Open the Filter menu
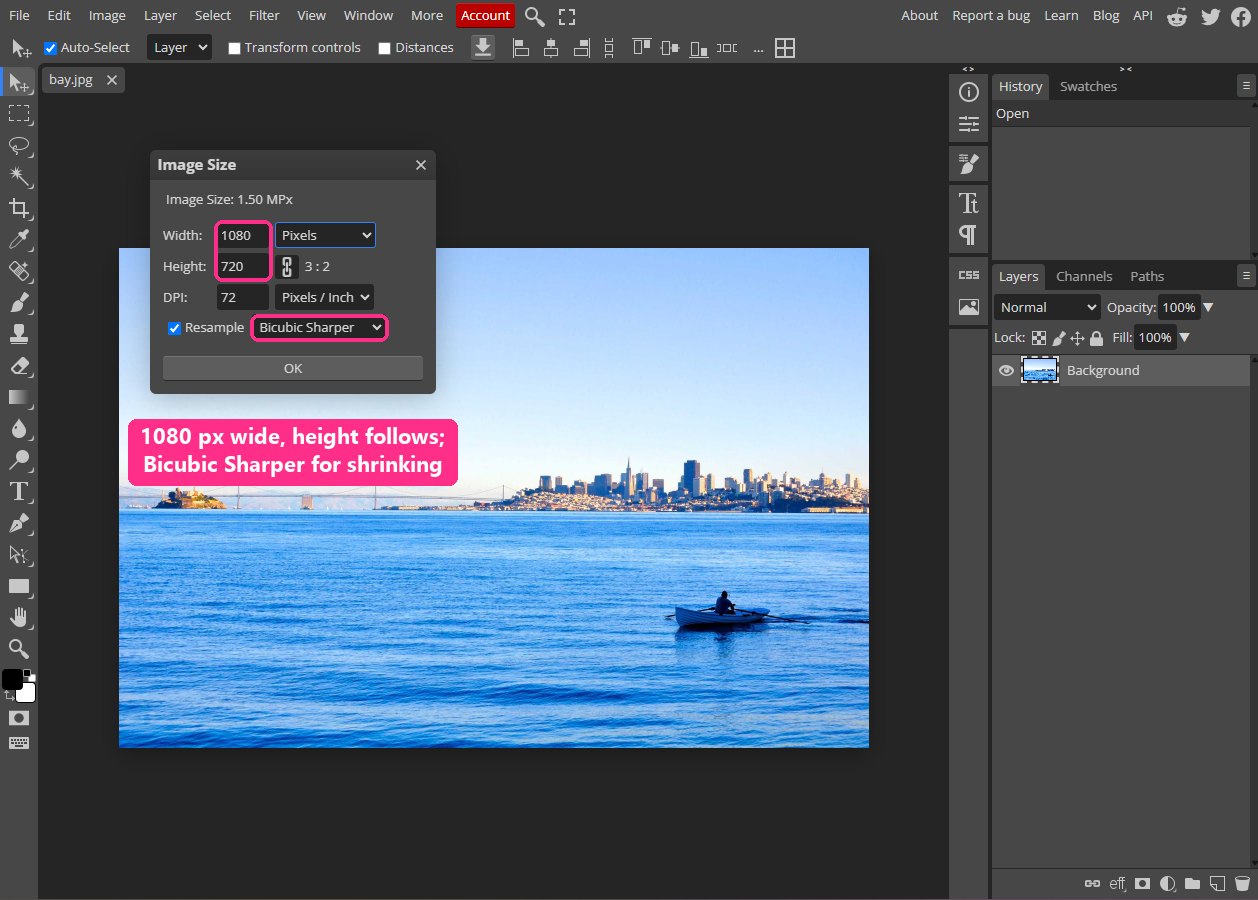The image size is (1258, 900). pos(264,15)
